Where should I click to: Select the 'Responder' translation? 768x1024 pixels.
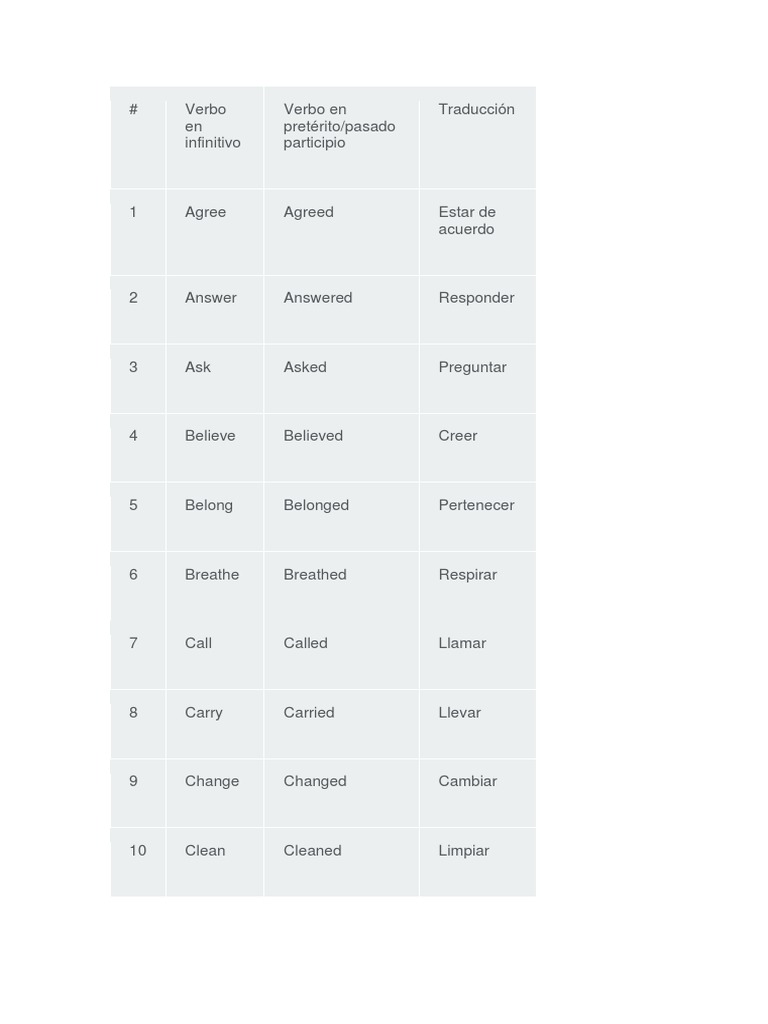tap(476, 298)
